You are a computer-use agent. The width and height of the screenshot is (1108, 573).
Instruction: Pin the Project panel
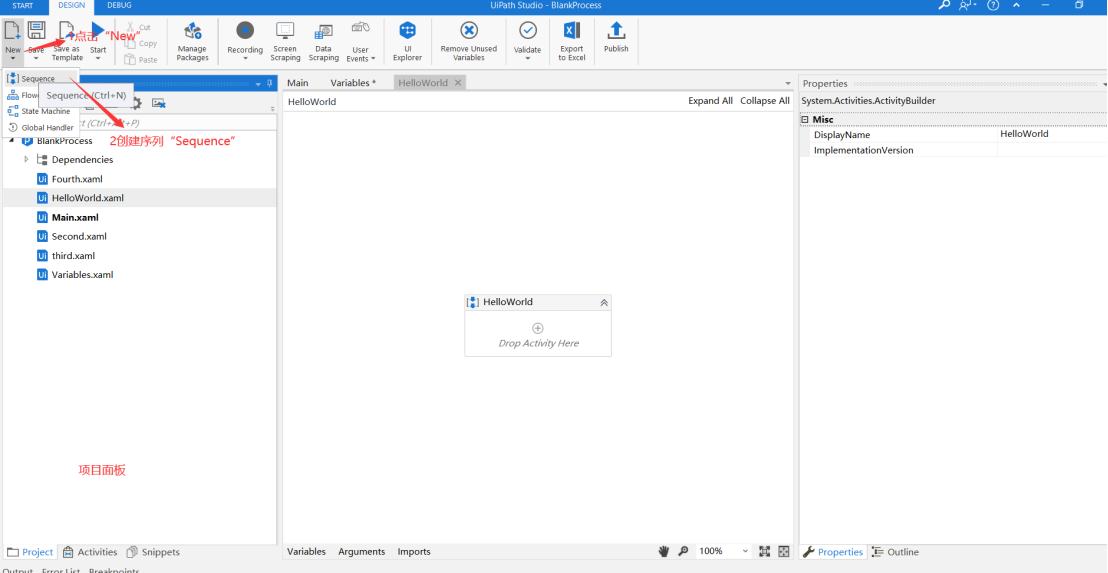coord(269,83)
